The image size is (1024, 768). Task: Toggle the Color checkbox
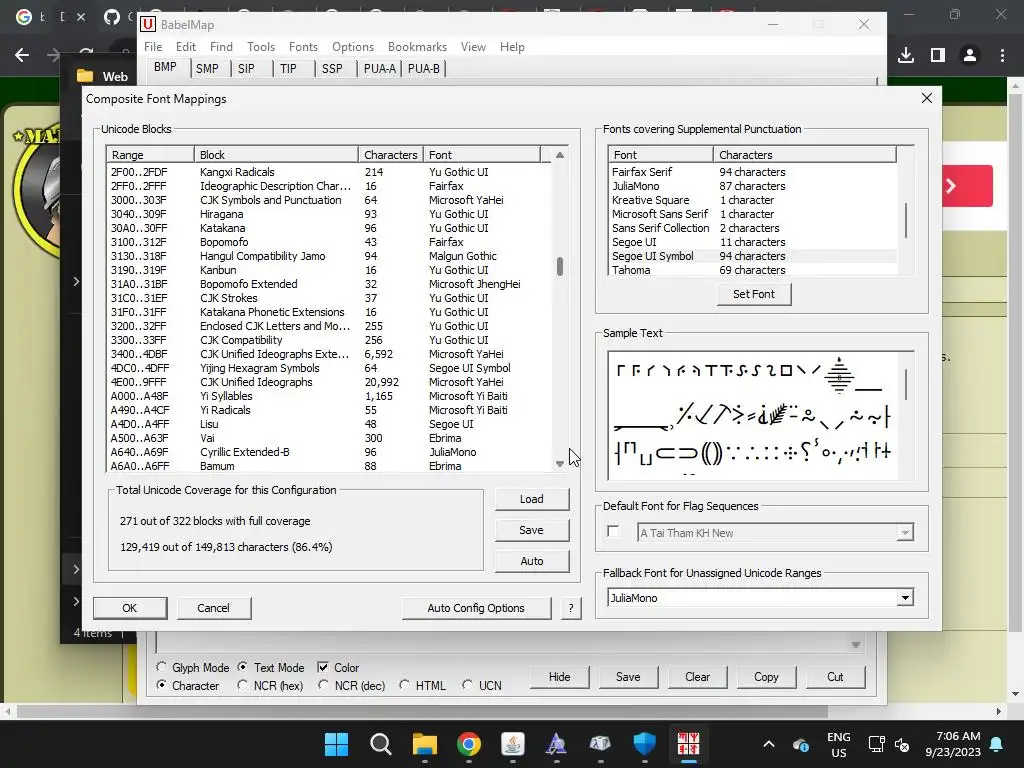[323, 667]
